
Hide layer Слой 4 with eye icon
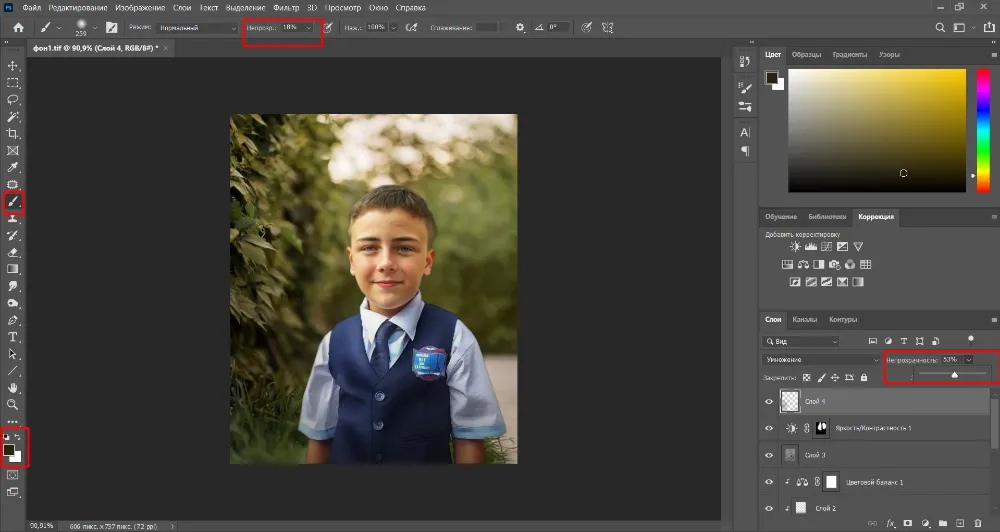769,401
